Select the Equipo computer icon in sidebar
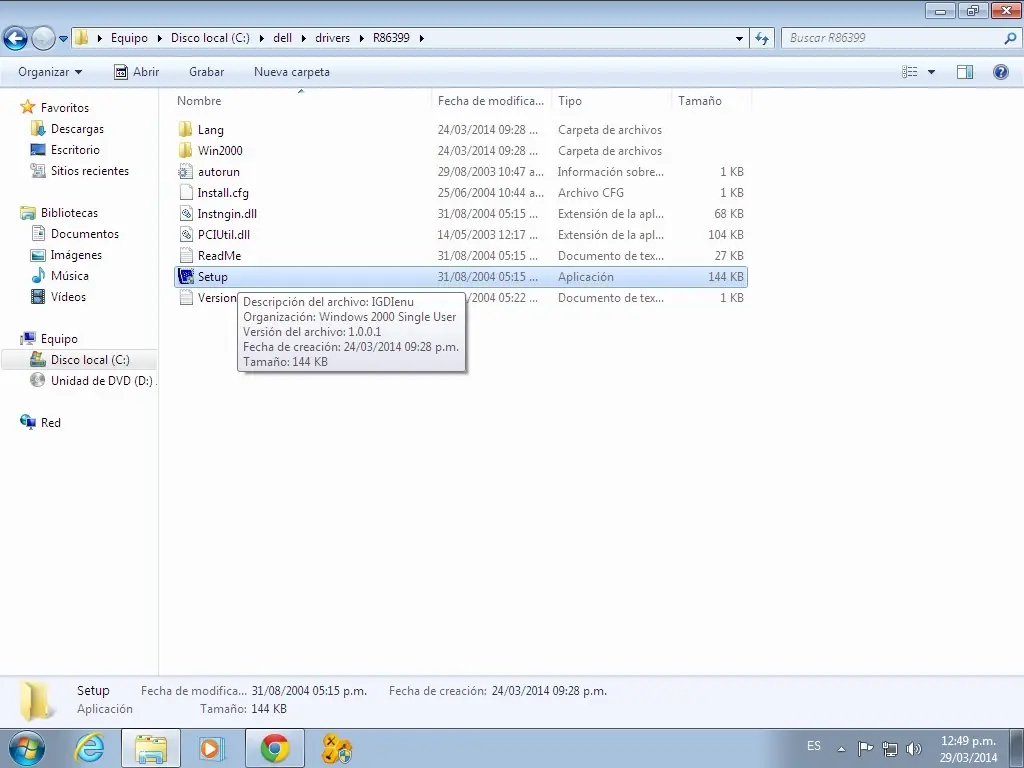The image size is (1024, 768). [27, 338]
